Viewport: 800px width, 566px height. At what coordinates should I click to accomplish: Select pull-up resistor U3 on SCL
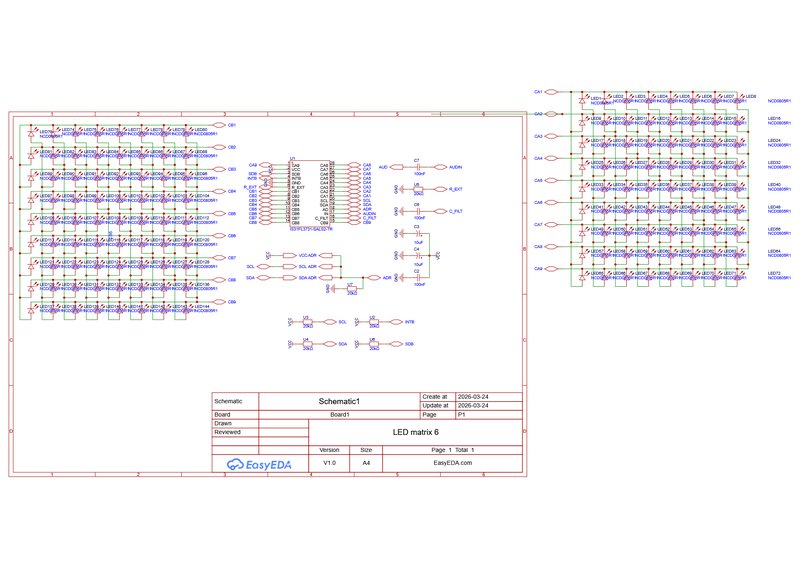[x=307, y=322]
